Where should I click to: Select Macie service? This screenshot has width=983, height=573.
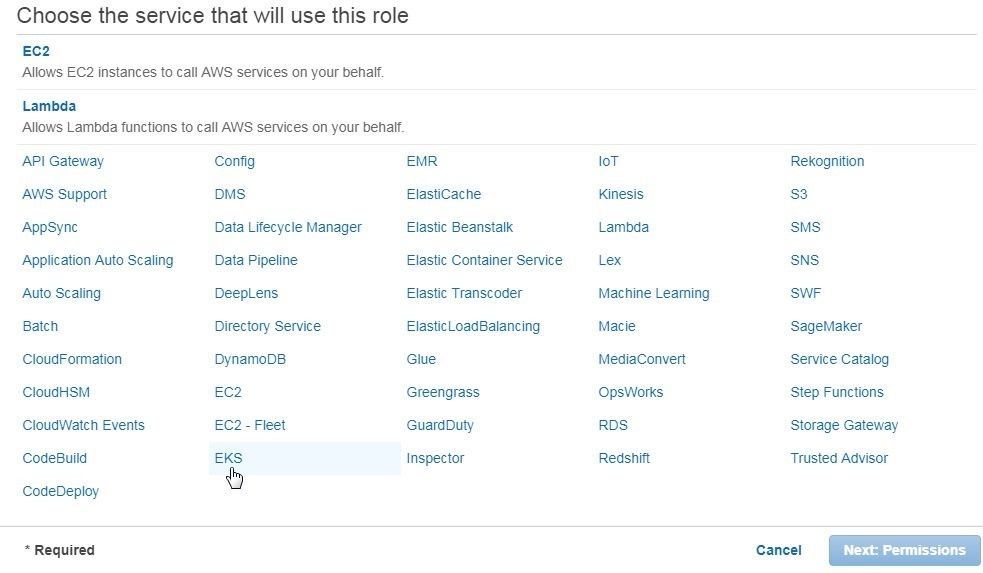point(617,326)
